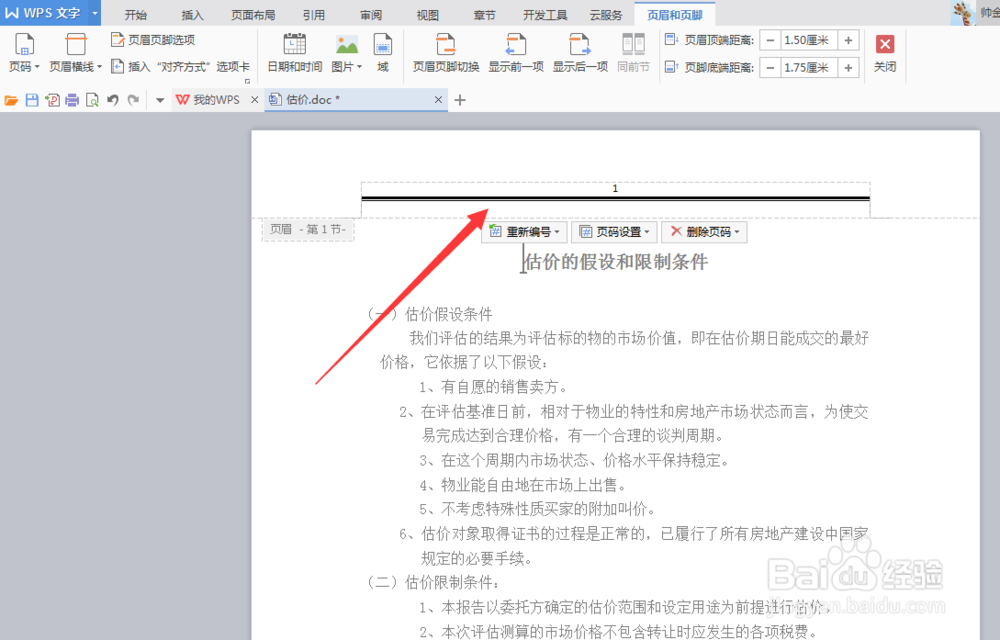This screenshot has width=1000, height=640.
Task: Open the 删除页码 delete page number dropdown
Action: tap(704, 232)
